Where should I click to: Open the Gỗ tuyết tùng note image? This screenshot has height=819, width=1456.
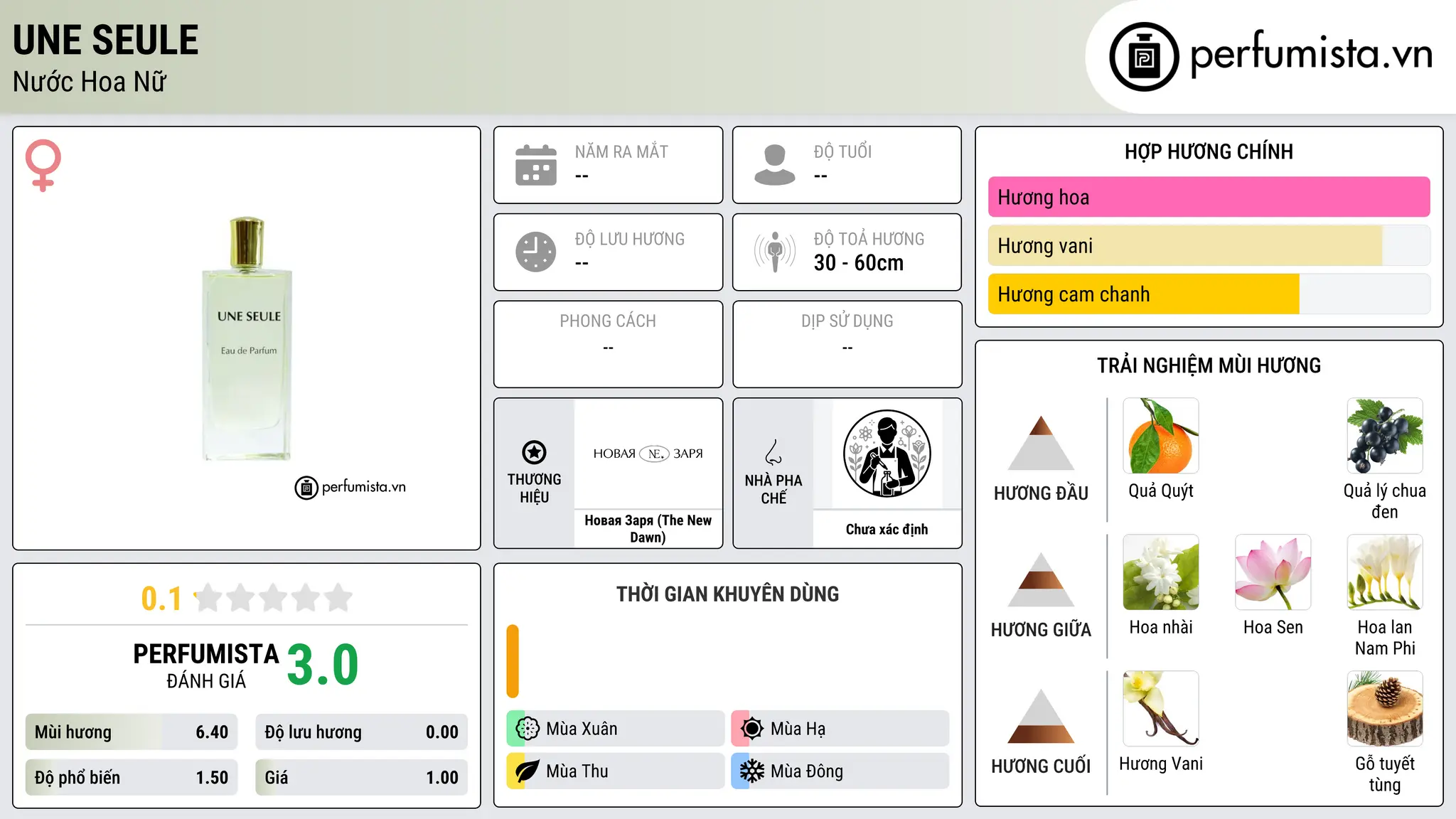click(x=1385, y=709)
